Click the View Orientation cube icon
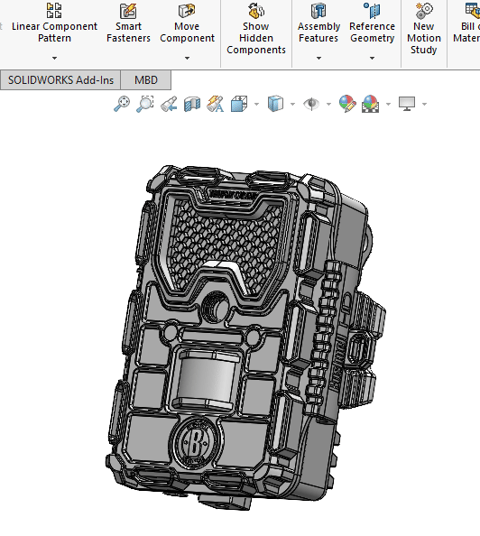 click(239, 104)
